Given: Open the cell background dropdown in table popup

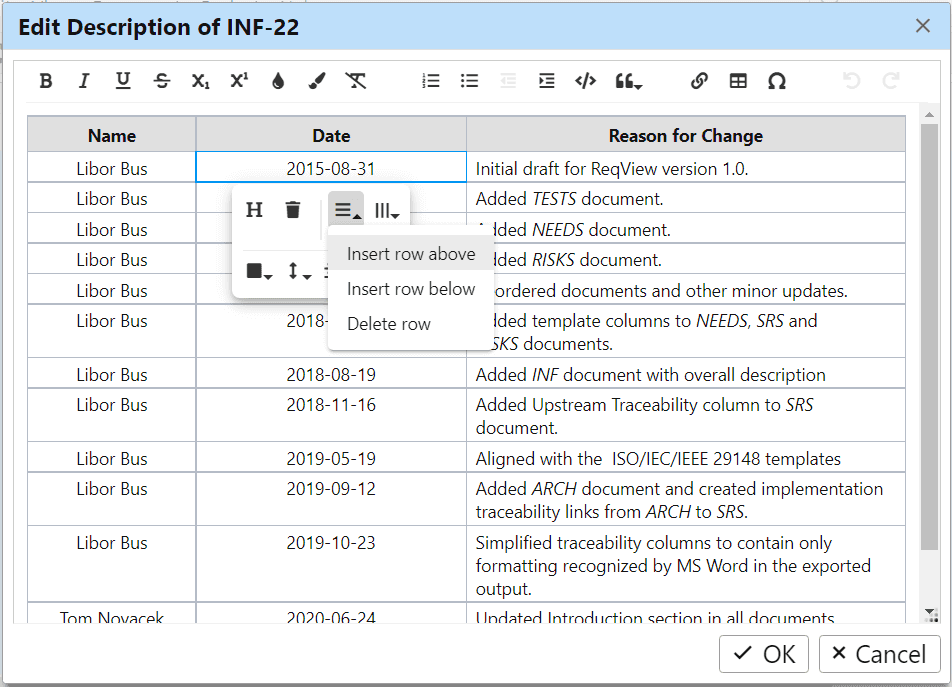Looking at the screenshot, I should click(259, 271).
